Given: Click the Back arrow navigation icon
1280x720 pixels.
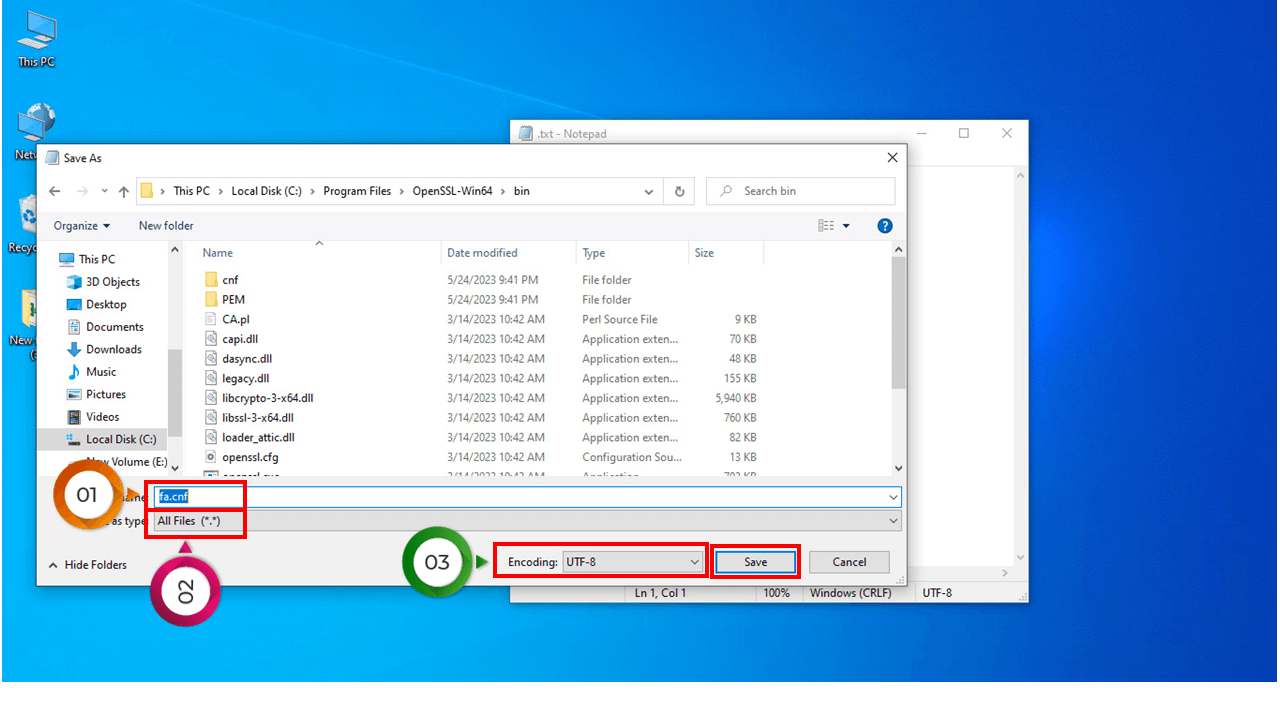Looking at the screenshot, I should [x=55, y=191].
